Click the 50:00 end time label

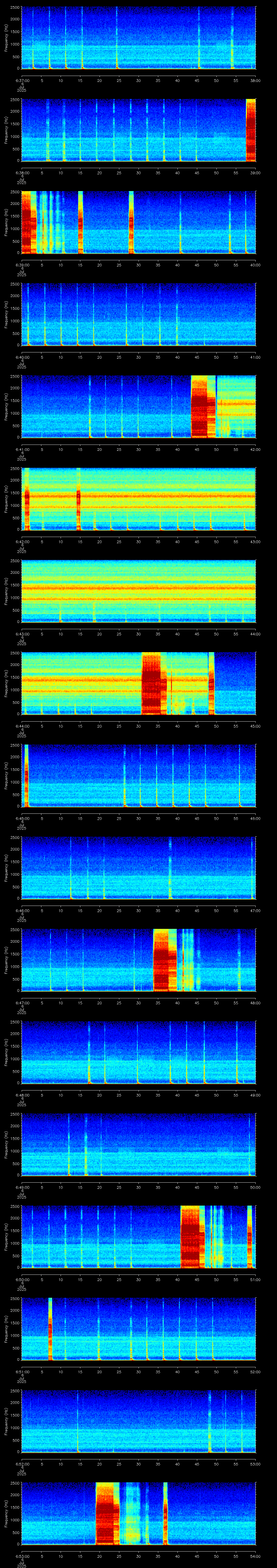tap(255, 1187)
